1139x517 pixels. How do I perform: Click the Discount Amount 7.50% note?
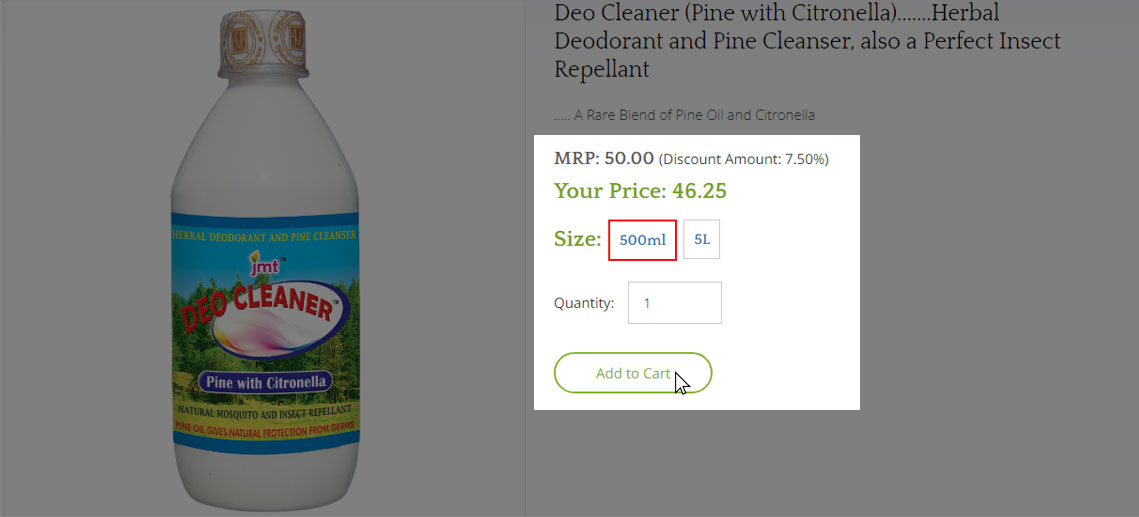coord(743,159)
